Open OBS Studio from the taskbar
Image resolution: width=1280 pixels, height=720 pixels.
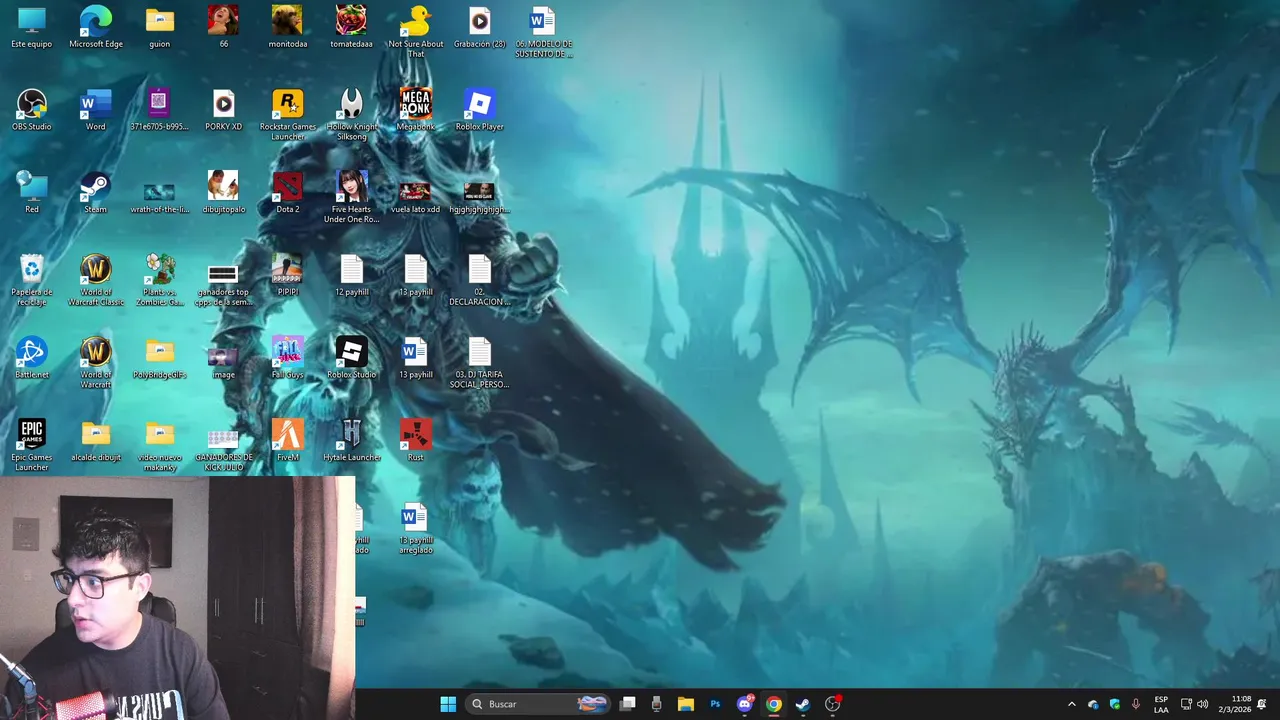832,704
